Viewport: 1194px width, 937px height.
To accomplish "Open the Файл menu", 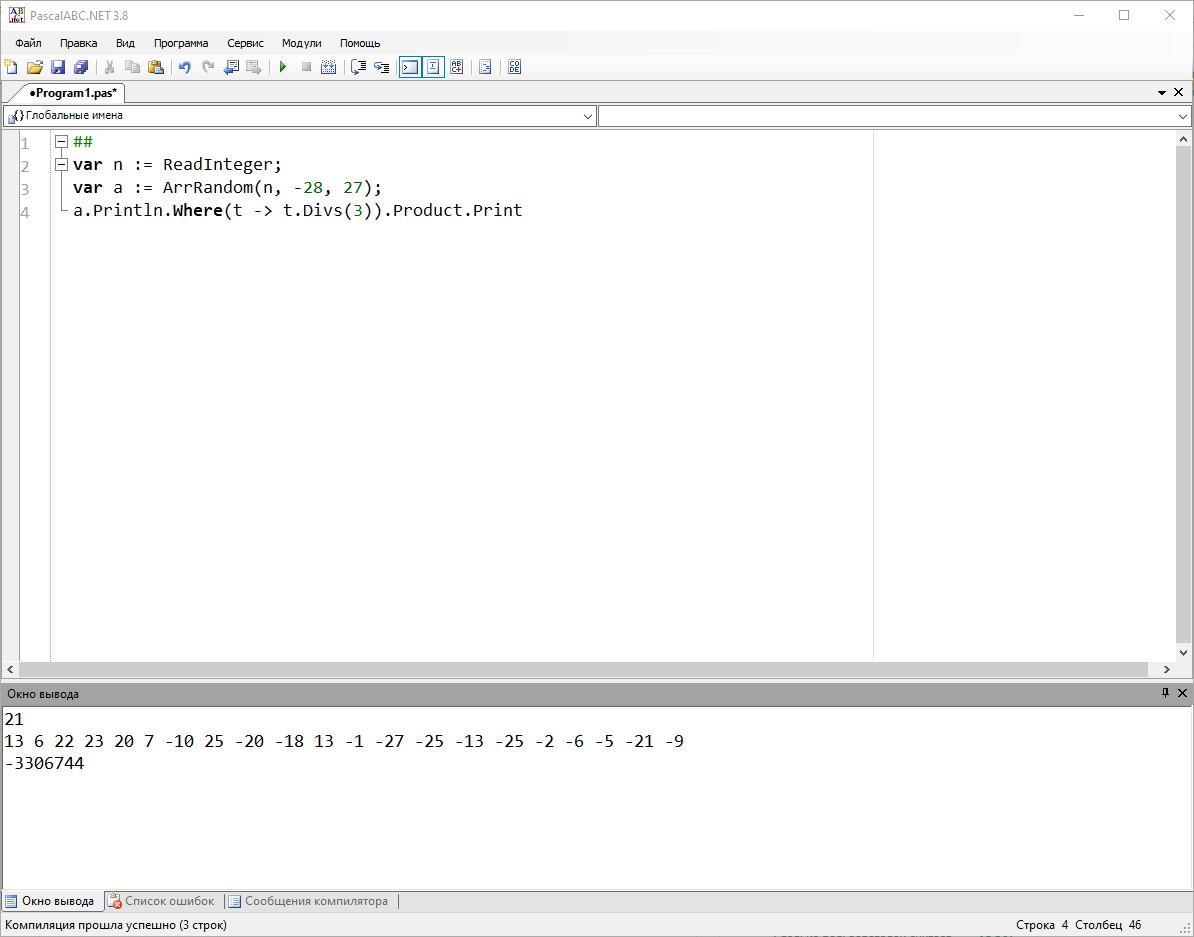I will tap(28, 43).
